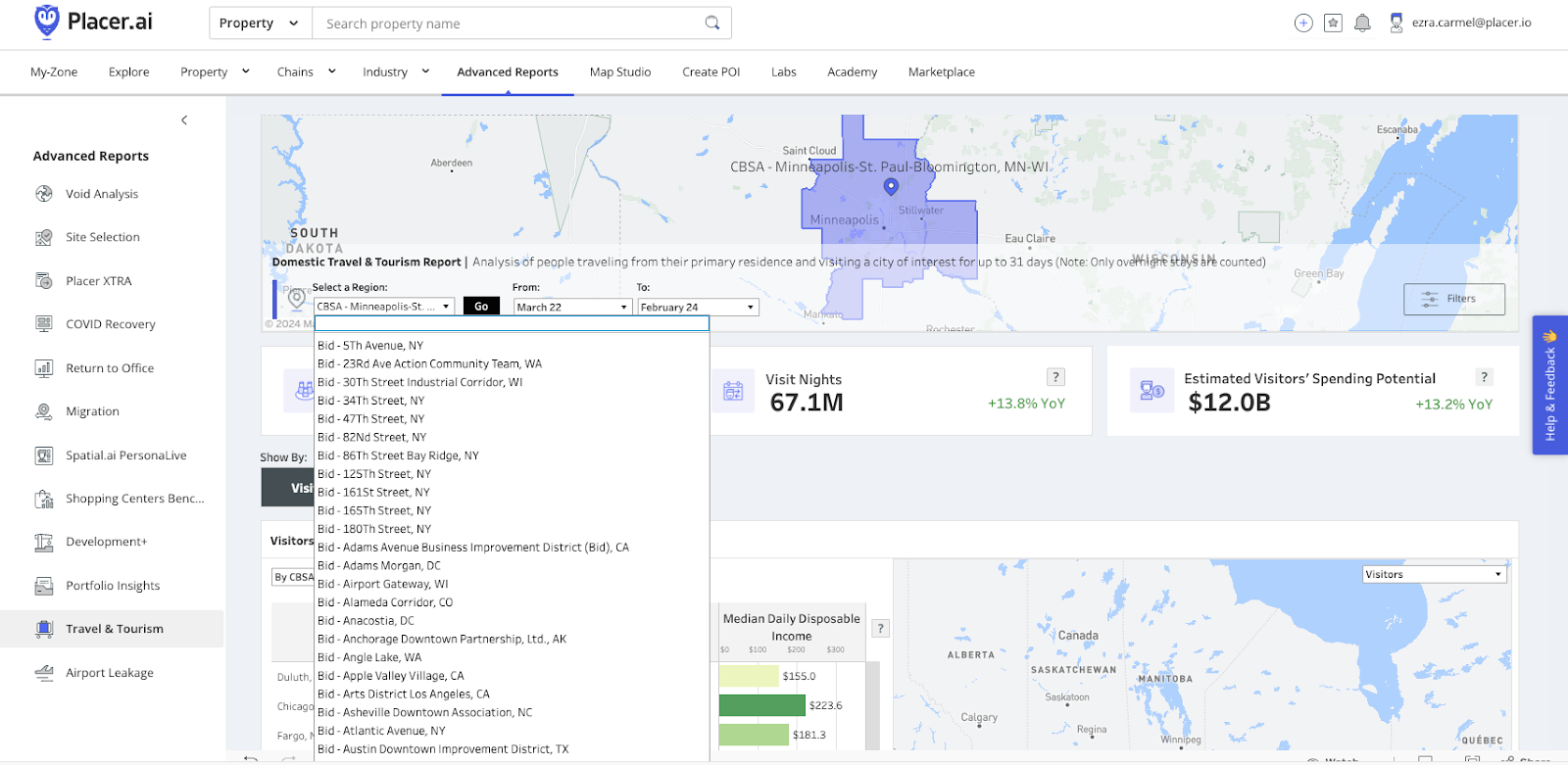This screenshot has width=1568, height=765.
Task: Click the Placer.ai owl logo
Action: tap(46, 22)
